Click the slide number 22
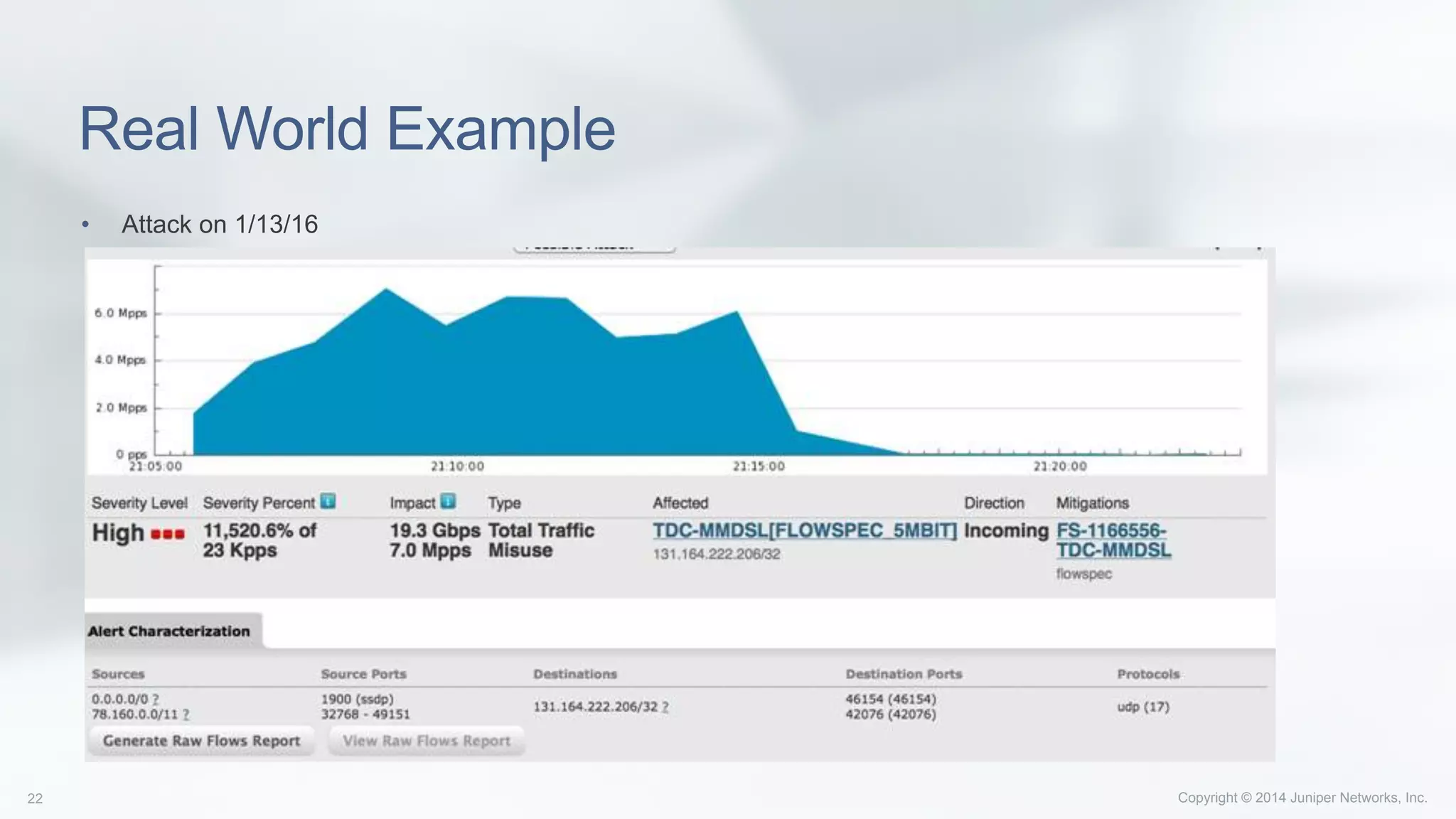The image size is (1456, 819). [35, 799]
